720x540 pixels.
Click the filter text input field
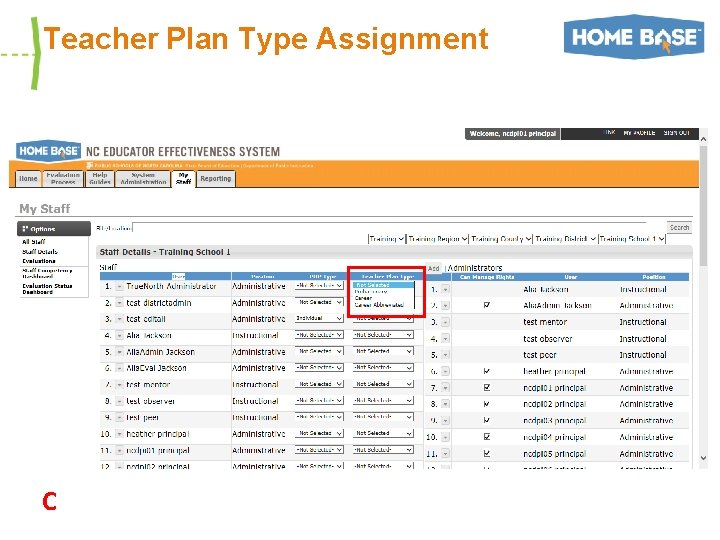tap(389, 227)
